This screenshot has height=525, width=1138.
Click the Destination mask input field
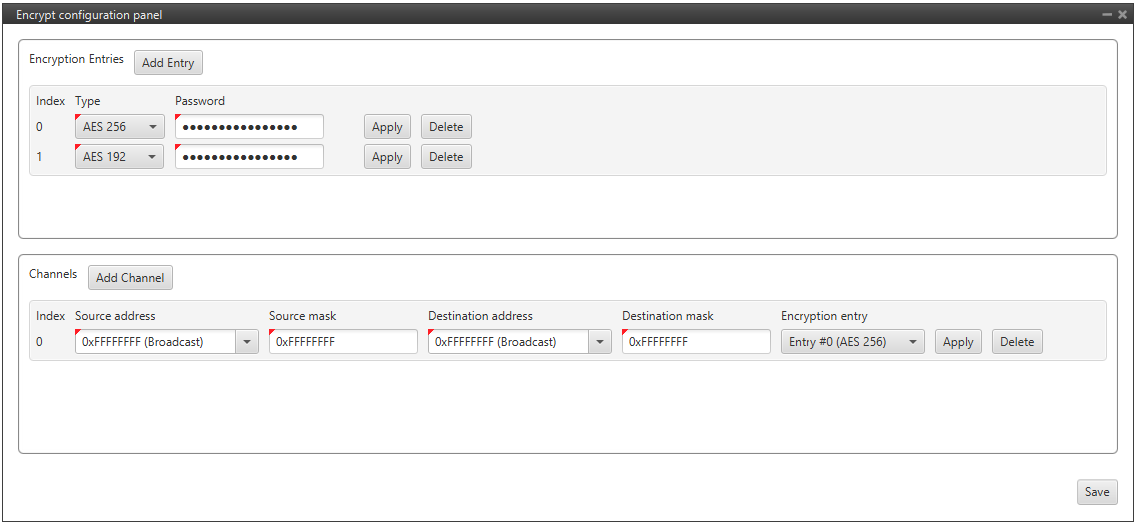696,342
